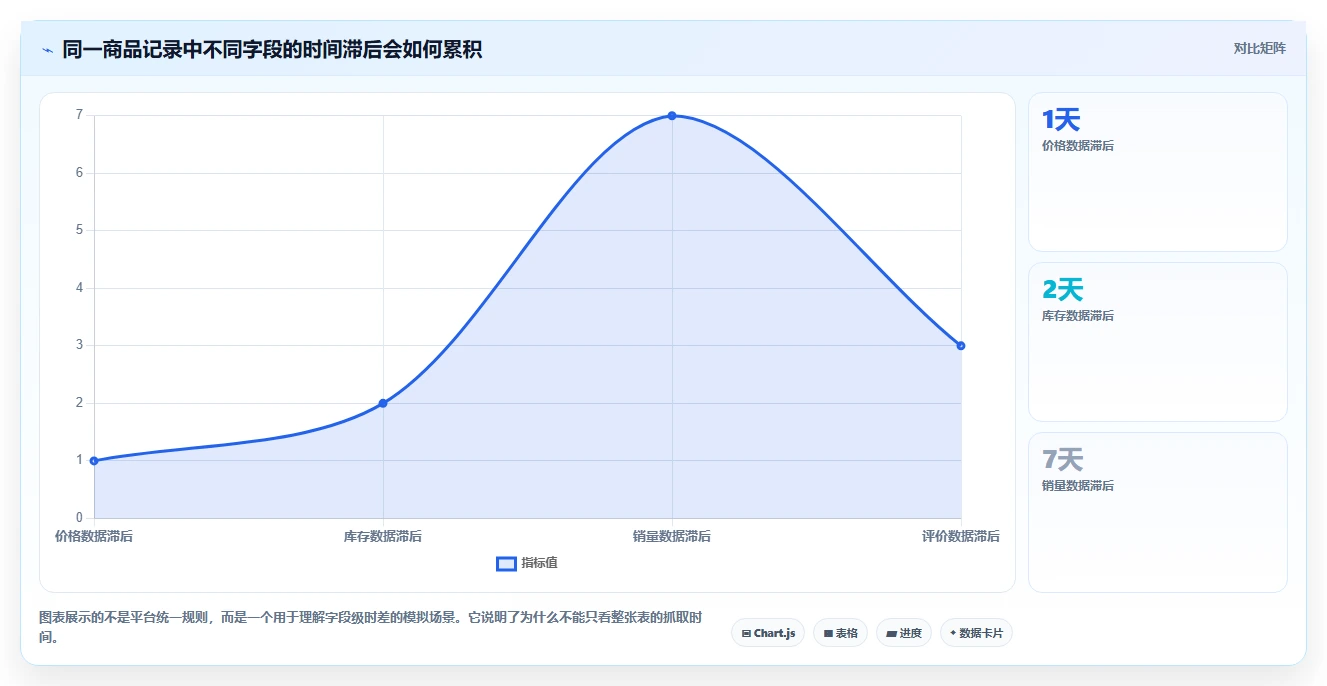This screenshot has width=1327, height=686.
Task: Click the chart data point at 评价数据滞后
Action: (x=961, y=346)
